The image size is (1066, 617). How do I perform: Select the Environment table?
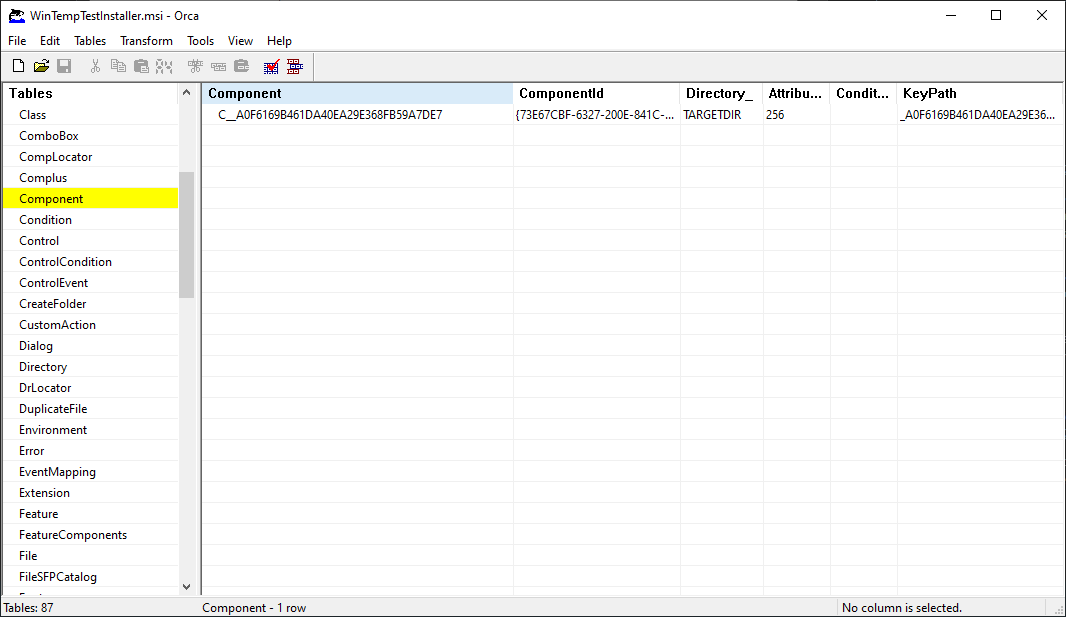coord(90,430)
